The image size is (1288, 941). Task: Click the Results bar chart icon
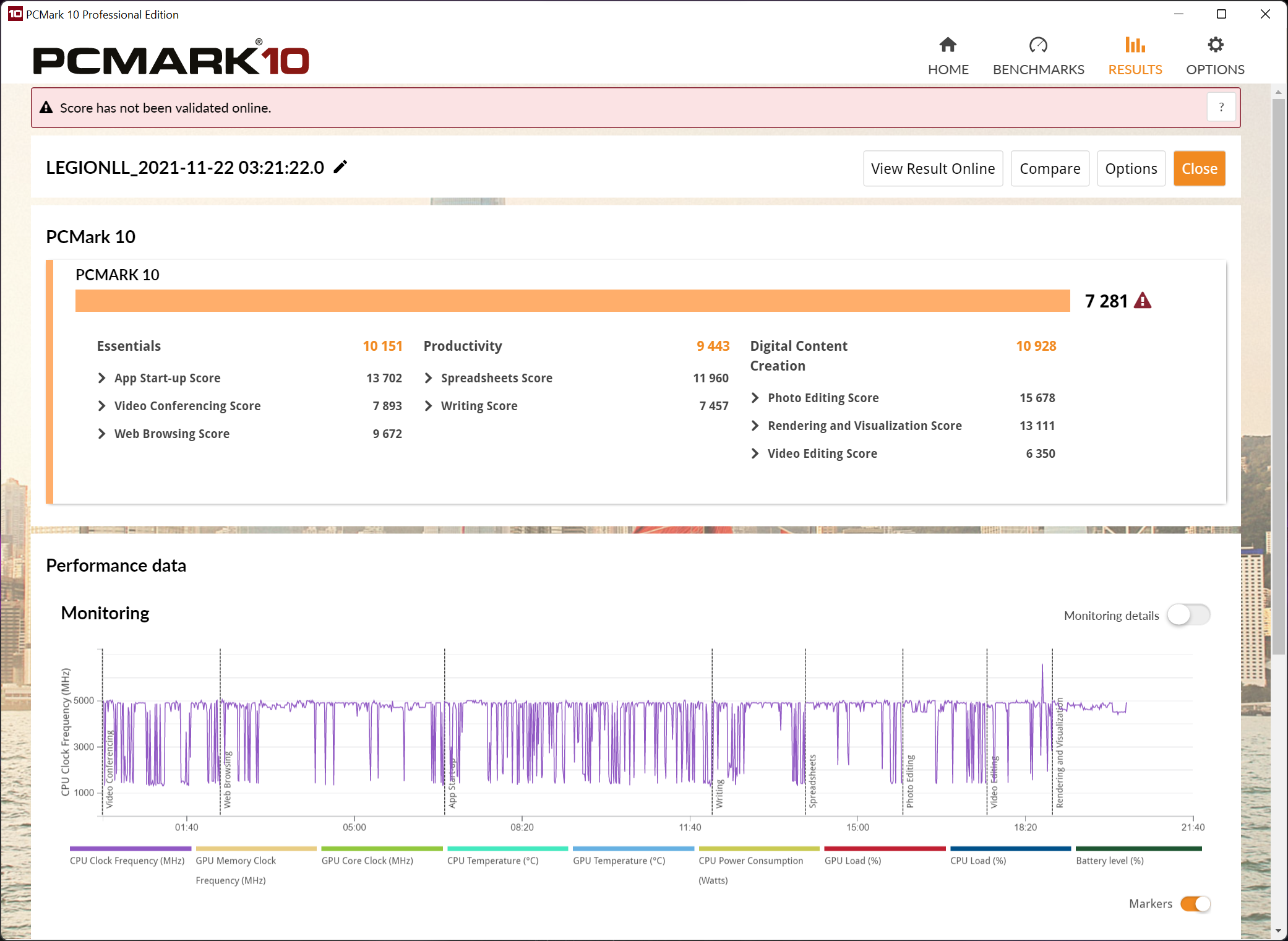(1135, 45)
